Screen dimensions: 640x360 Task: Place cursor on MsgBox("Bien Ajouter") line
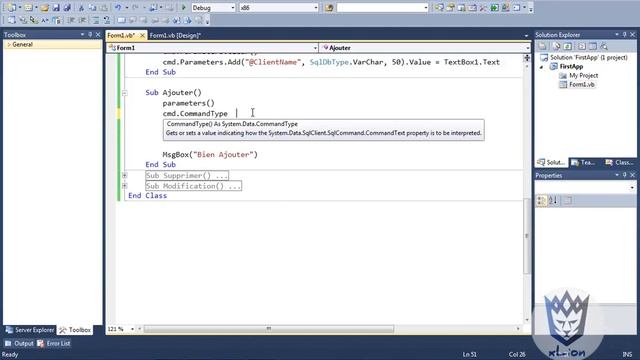[210, 155]
